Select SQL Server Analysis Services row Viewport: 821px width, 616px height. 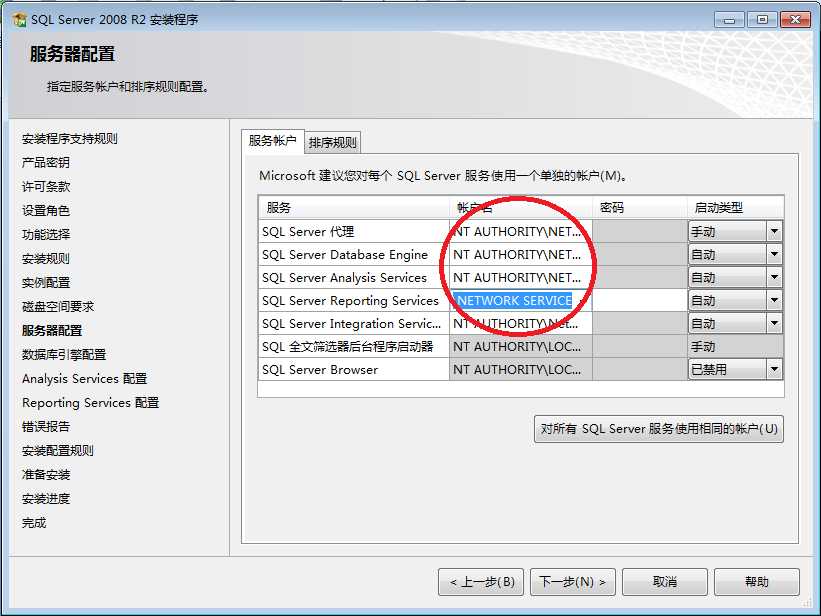click(x=353, y=277)
